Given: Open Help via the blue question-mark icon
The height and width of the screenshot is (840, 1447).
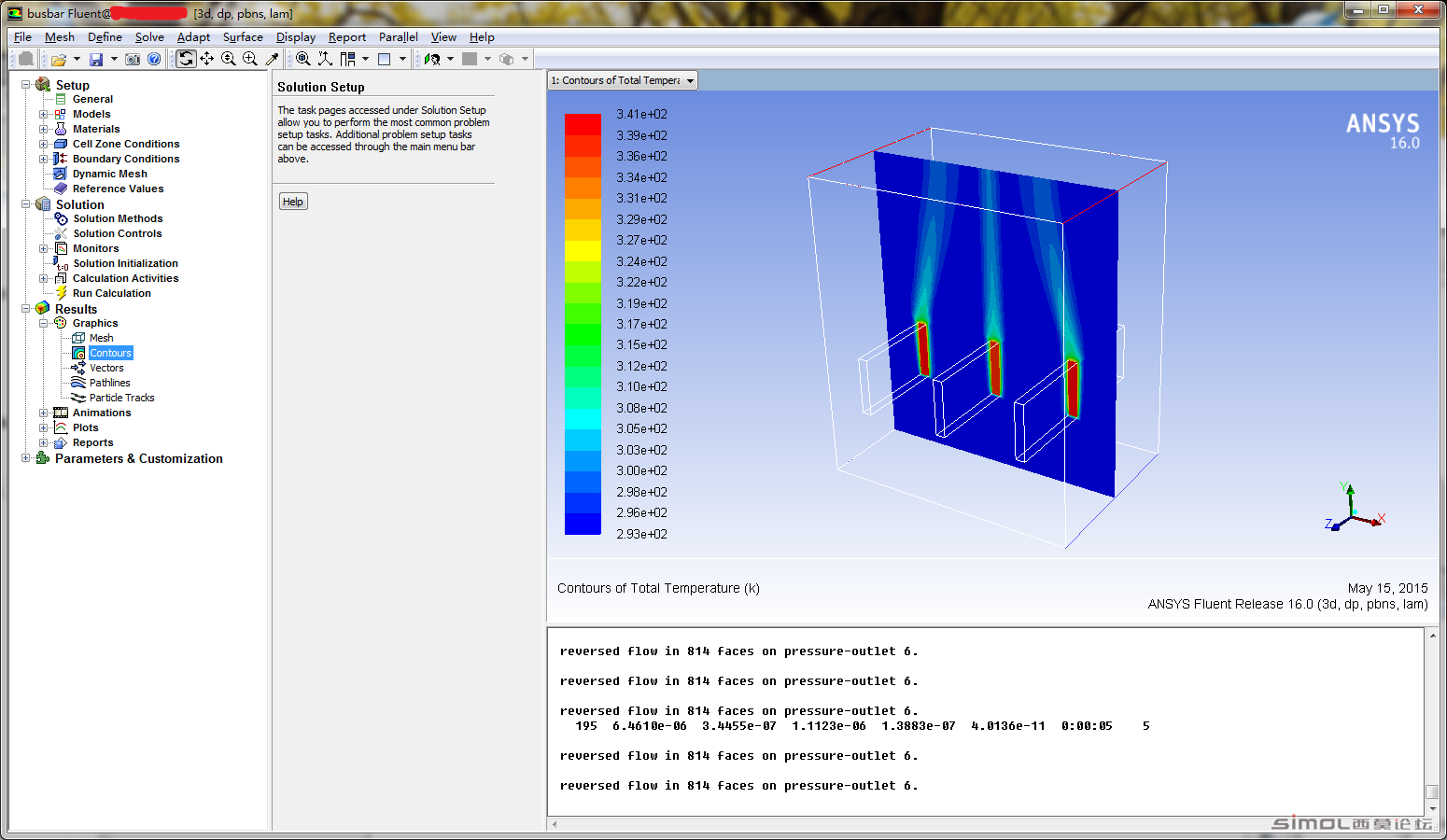Looking at the screenshot, I should (x=154, y=59).
